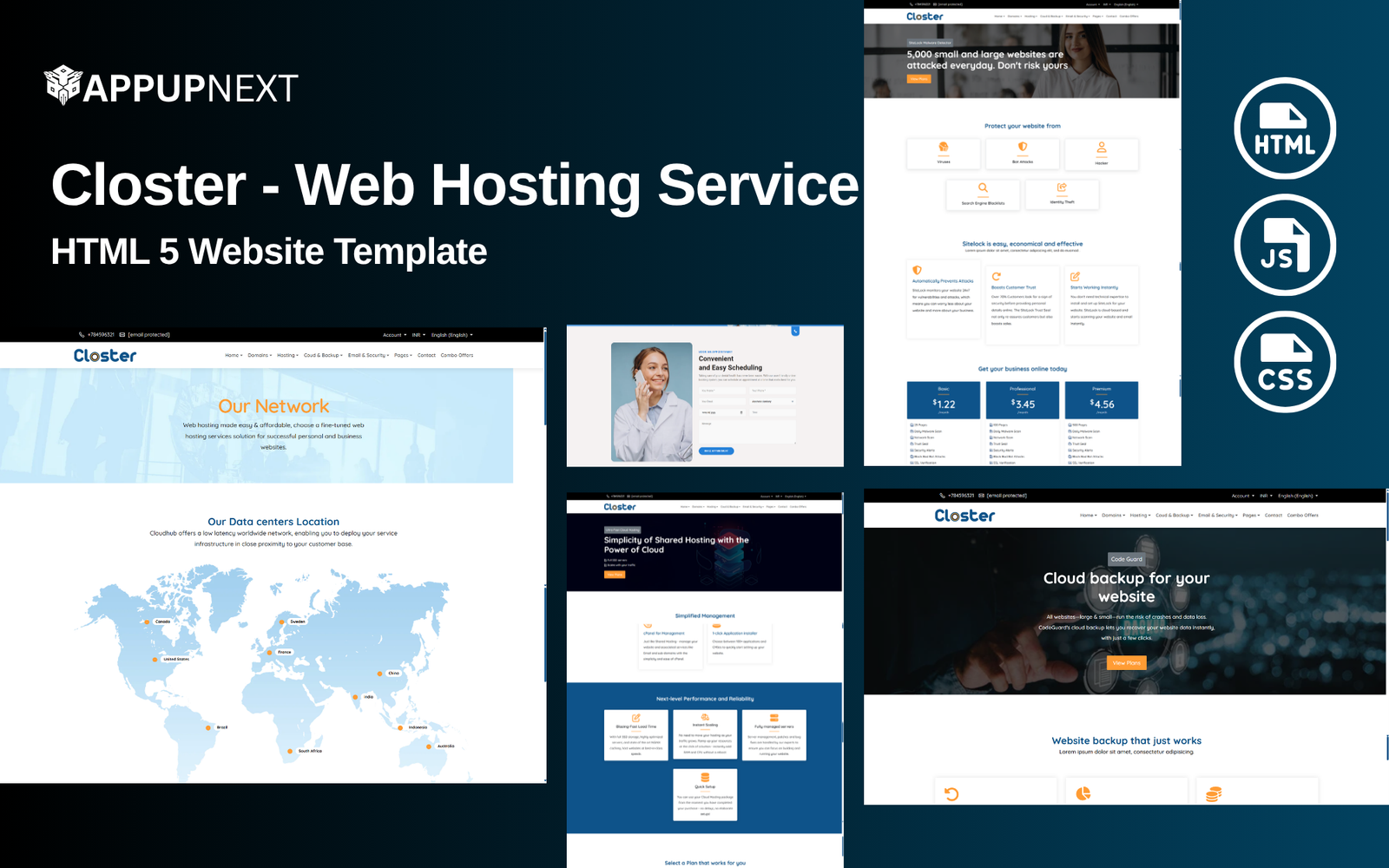Click the JS file icon badge
This screenshot has height=868, width=1389.
click(x=1284, y=246)
